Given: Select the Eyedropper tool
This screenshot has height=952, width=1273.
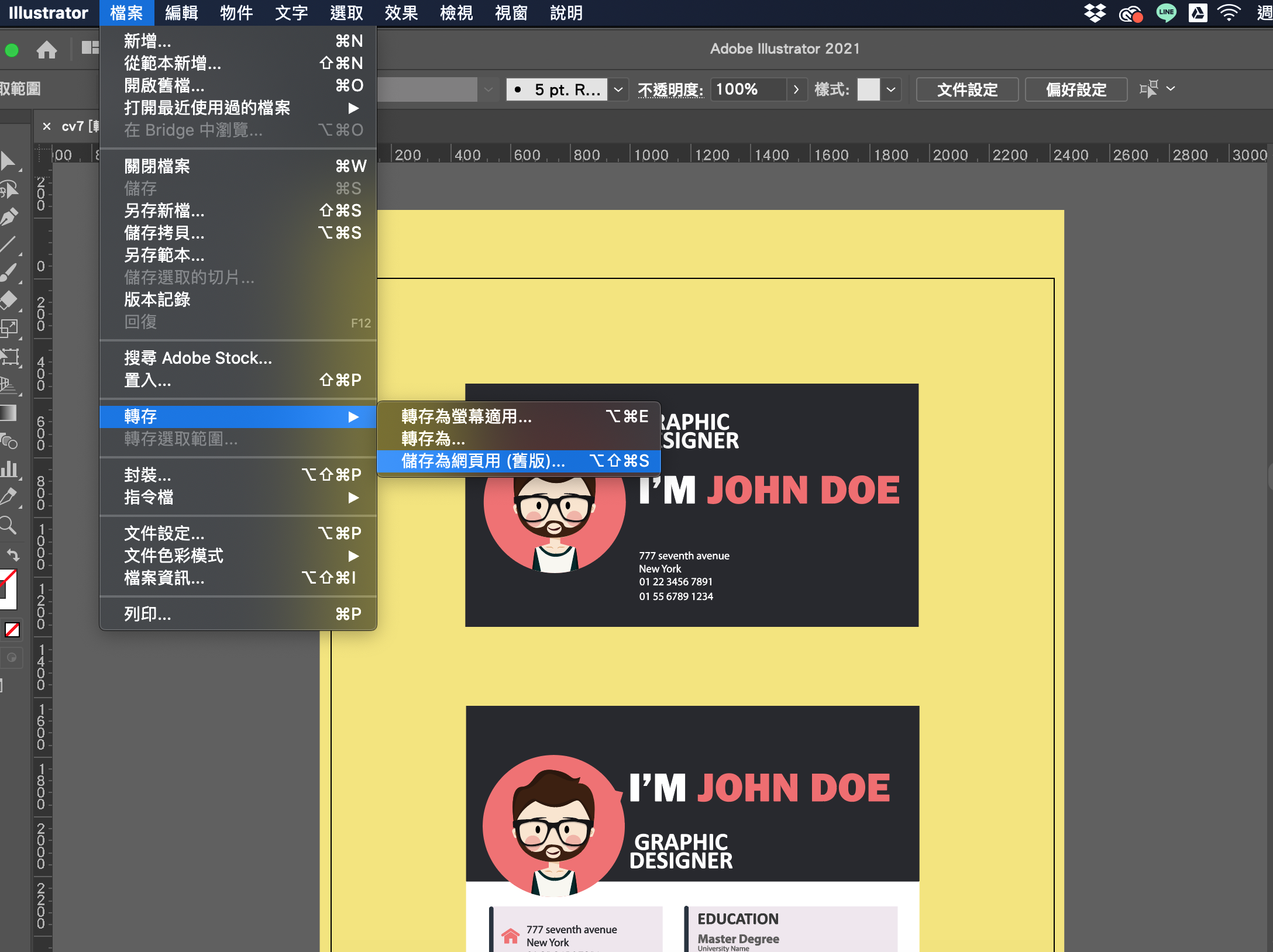Looking at the screenshot, I should click(9, 496).
